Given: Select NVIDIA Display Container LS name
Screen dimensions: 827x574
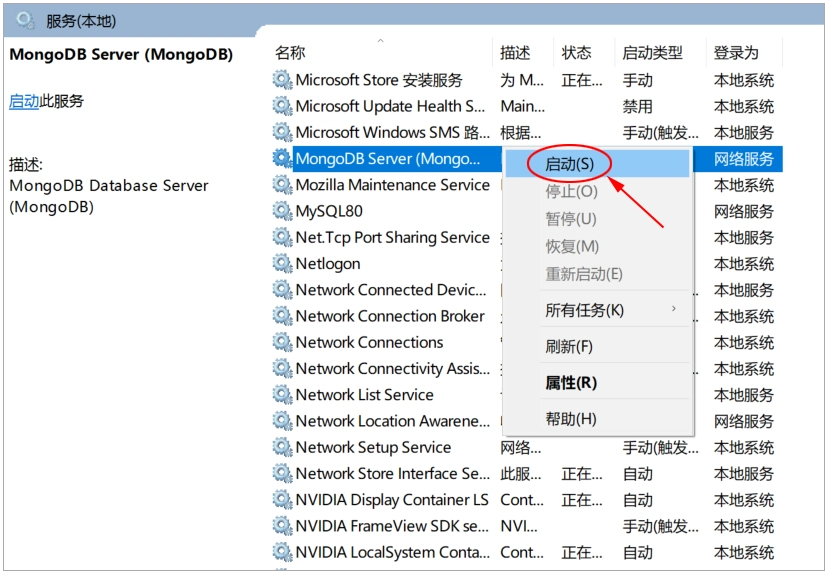Looking at the screenshot, I should (392, 500).
